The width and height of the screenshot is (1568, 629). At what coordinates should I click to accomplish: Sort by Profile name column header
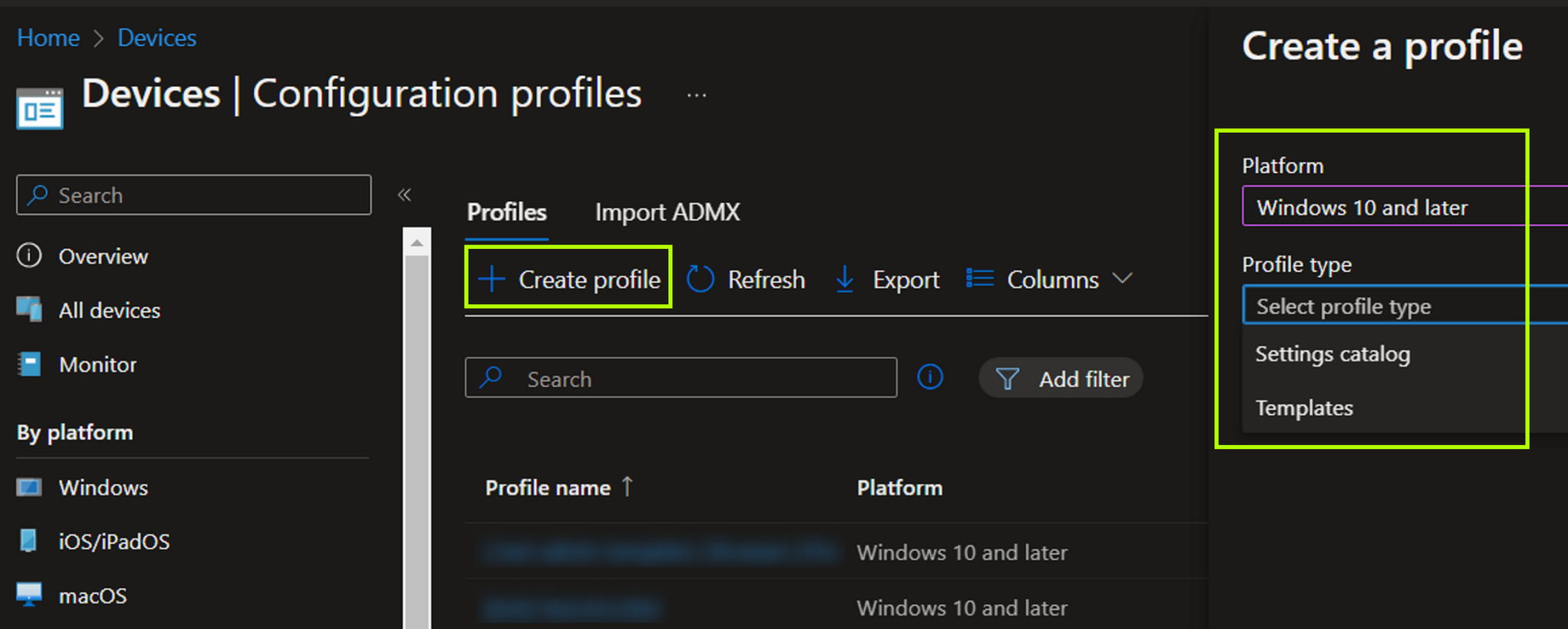(548, 488)
